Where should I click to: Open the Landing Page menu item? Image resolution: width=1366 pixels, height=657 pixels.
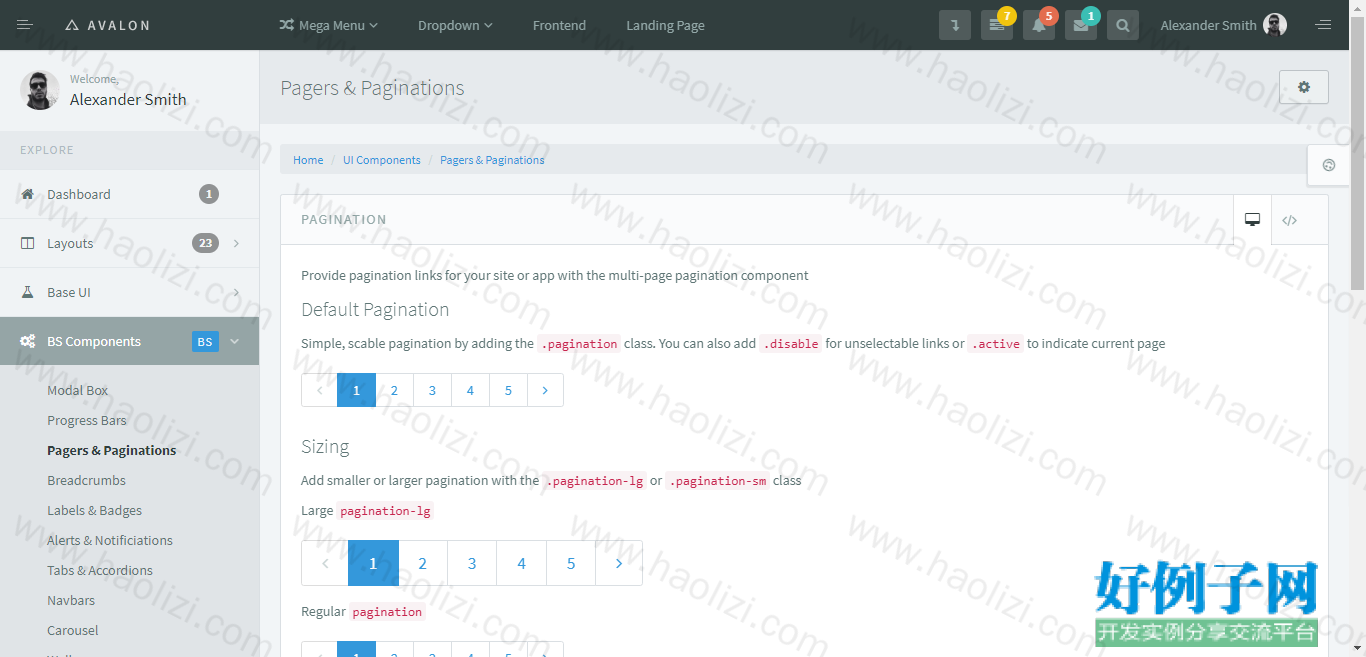point(665,25)
